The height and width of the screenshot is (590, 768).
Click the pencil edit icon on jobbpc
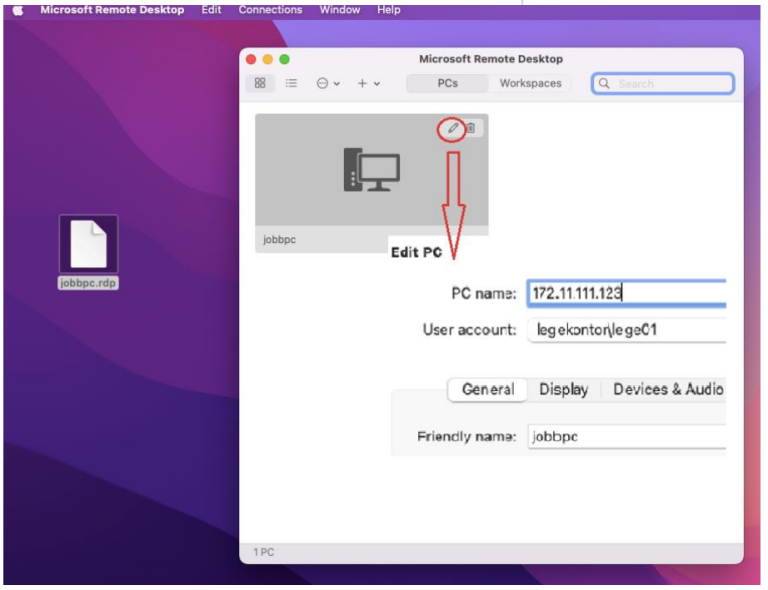pyautogui.click(x=453, y=128)
